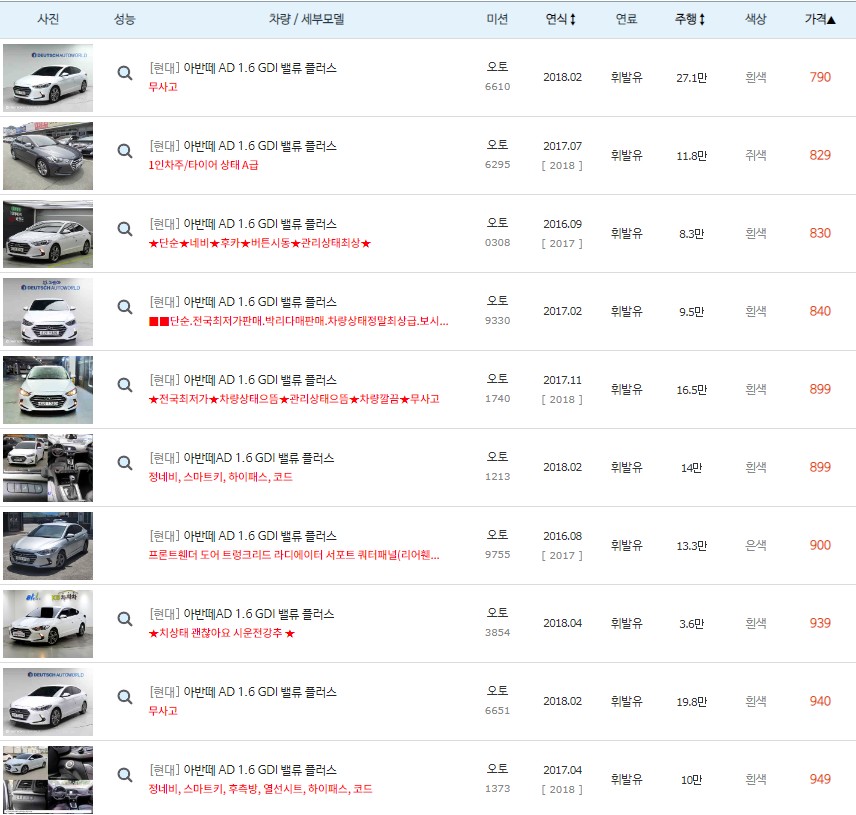
Task: Click 1인차주/타이어 상태 A급 description
Action: pyautogui.click(x=204, y=165)
